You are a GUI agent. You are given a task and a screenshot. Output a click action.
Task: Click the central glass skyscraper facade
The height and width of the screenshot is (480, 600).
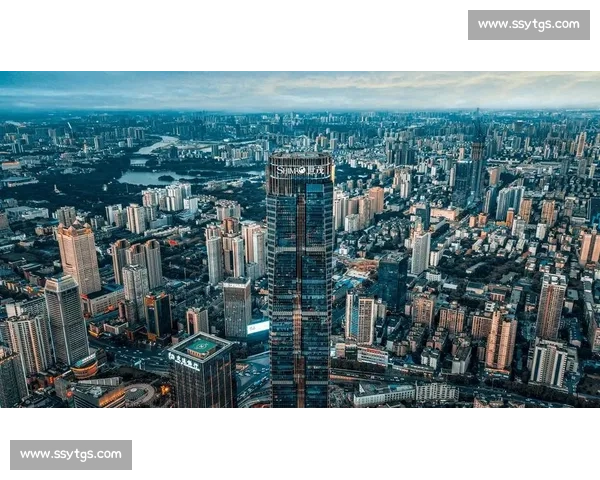(299, 290)
